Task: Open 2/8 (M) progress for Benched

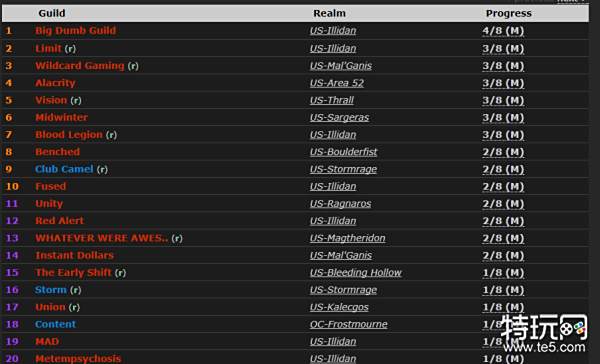Action: pos(503,152)
